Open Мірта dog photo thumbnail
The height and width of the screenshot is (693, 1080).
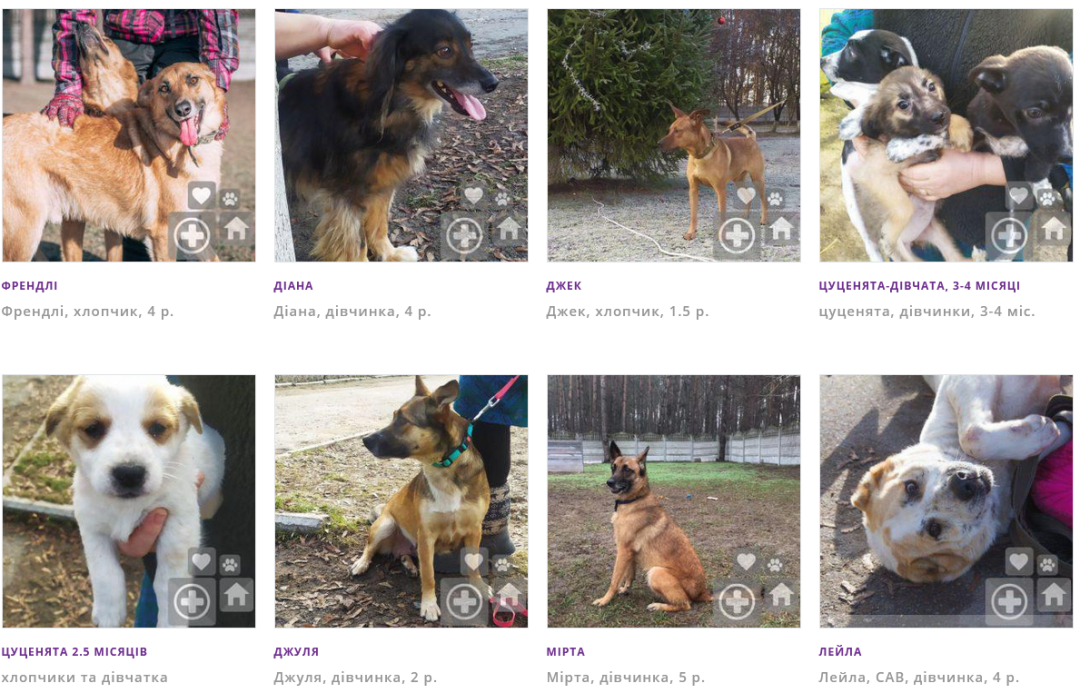coord(674,501)
